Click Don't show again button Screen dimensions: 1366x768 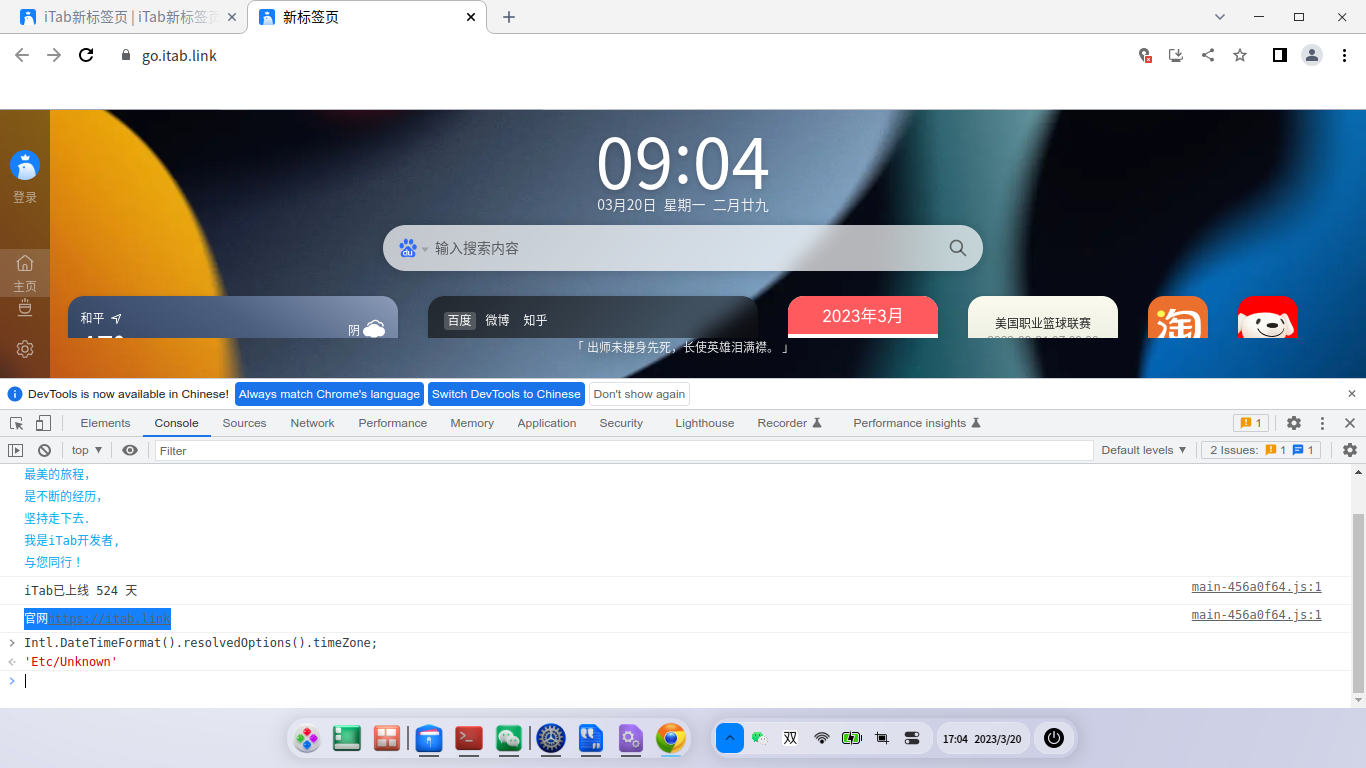(x=639, y=394)
